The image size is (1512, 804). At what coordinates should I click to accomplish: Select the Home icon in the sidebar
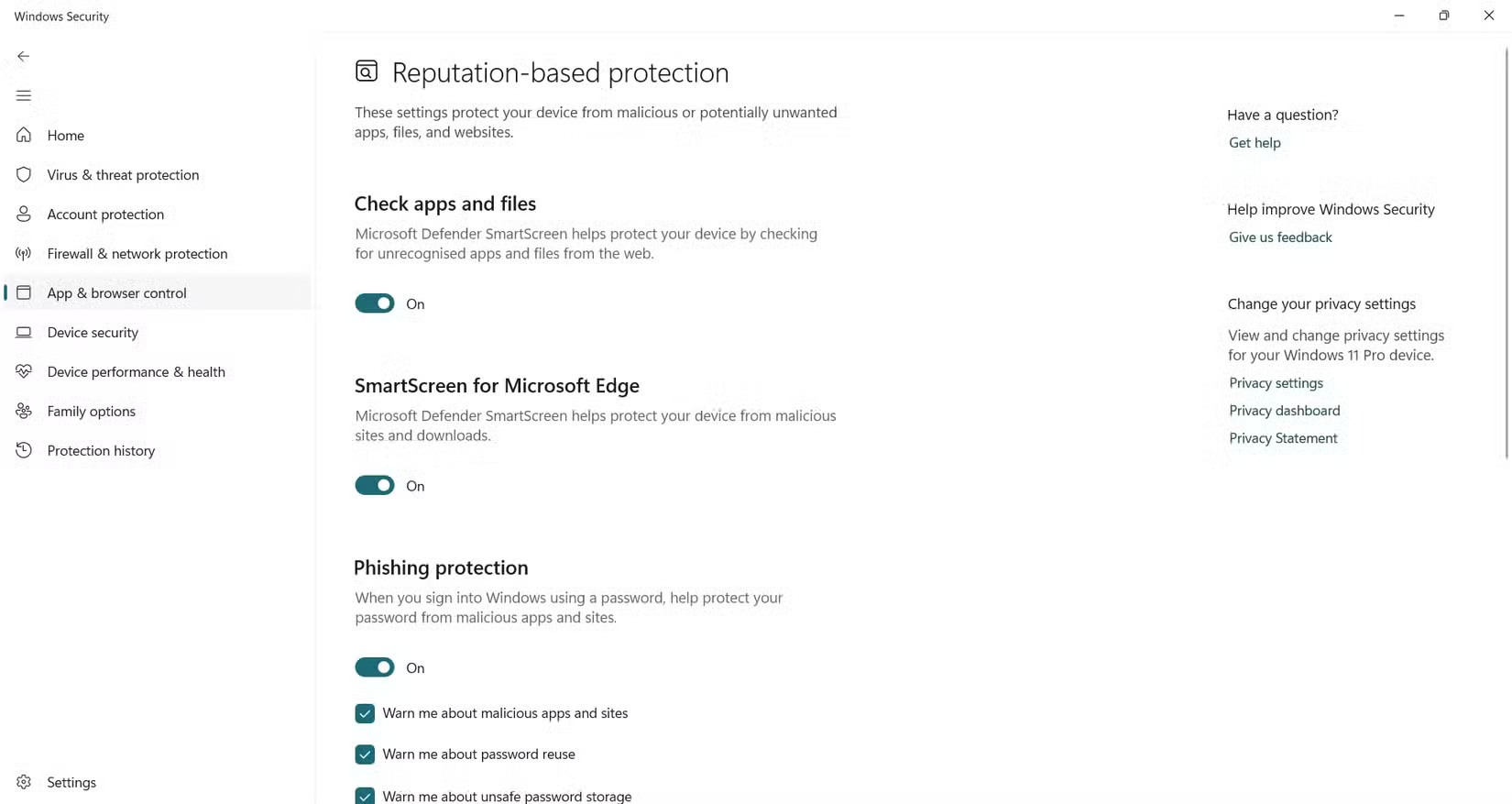point(23,135)
